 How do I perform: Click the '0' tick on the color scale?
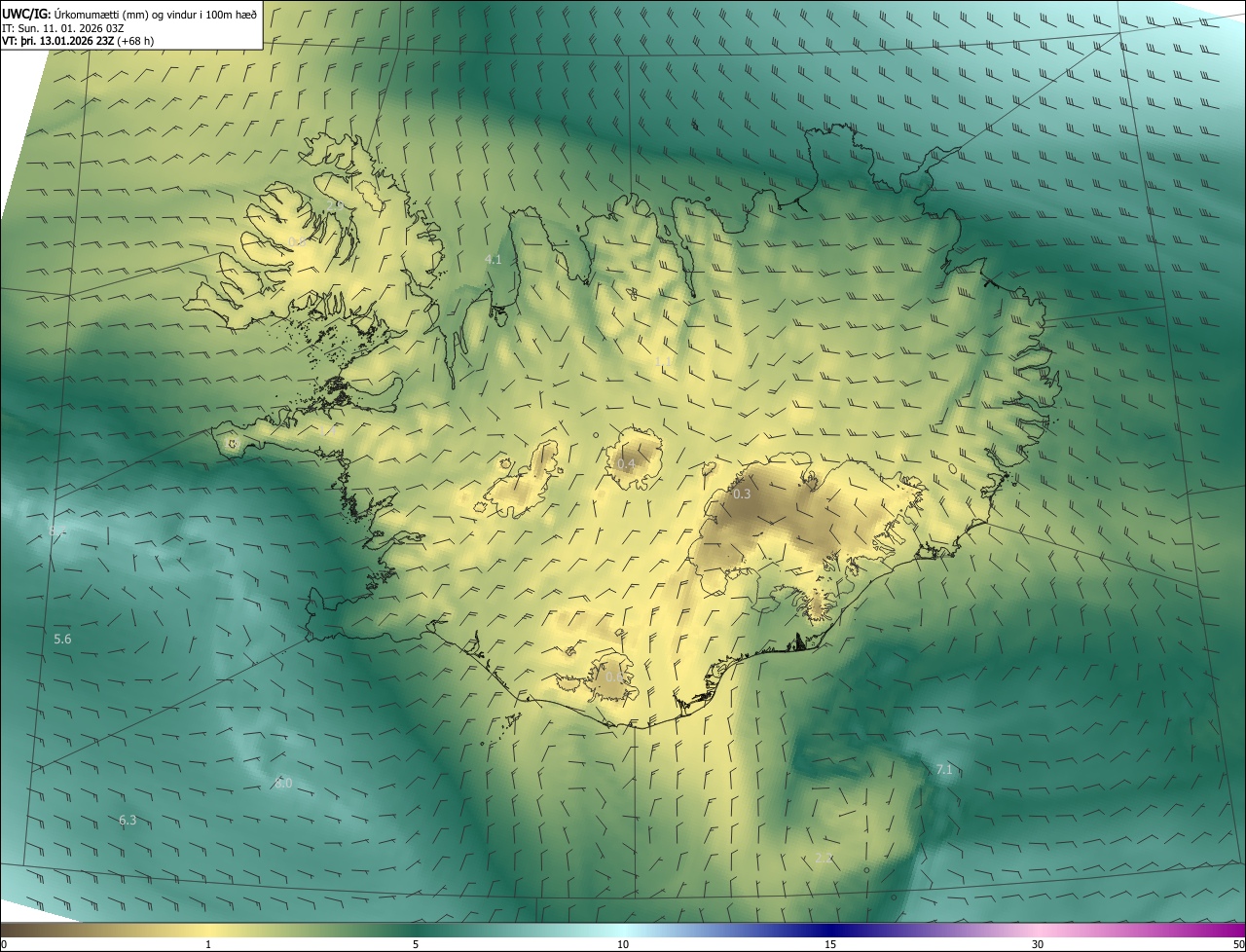(4, 944)
